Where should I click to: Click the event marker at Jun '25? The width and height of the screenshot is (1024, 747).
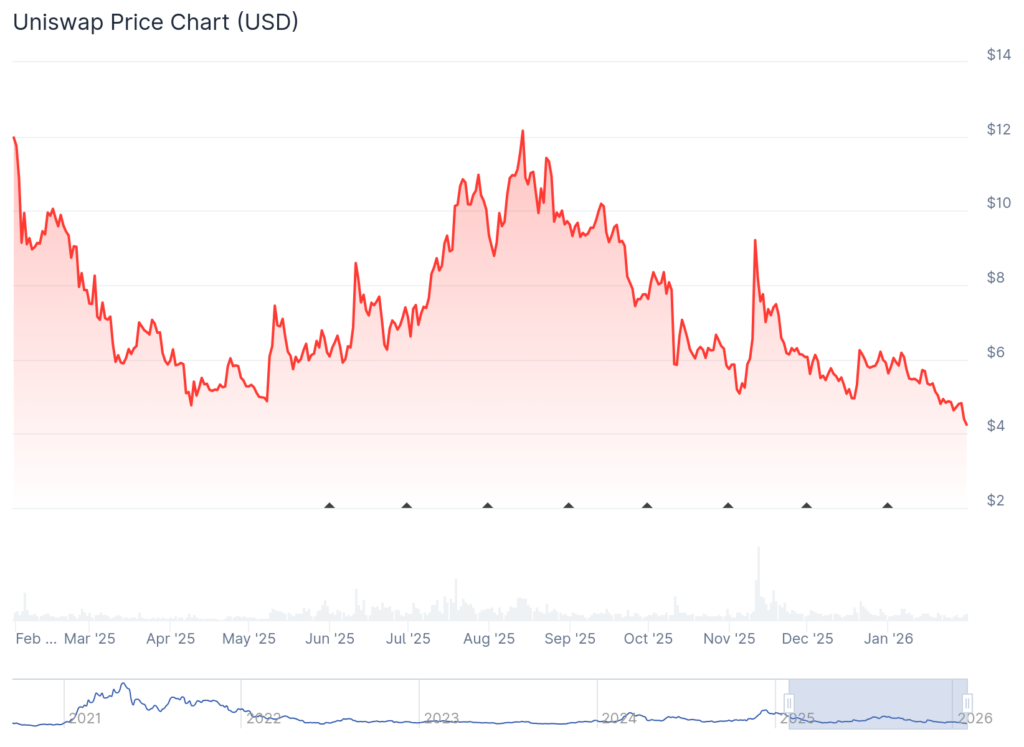pos(330,505)
